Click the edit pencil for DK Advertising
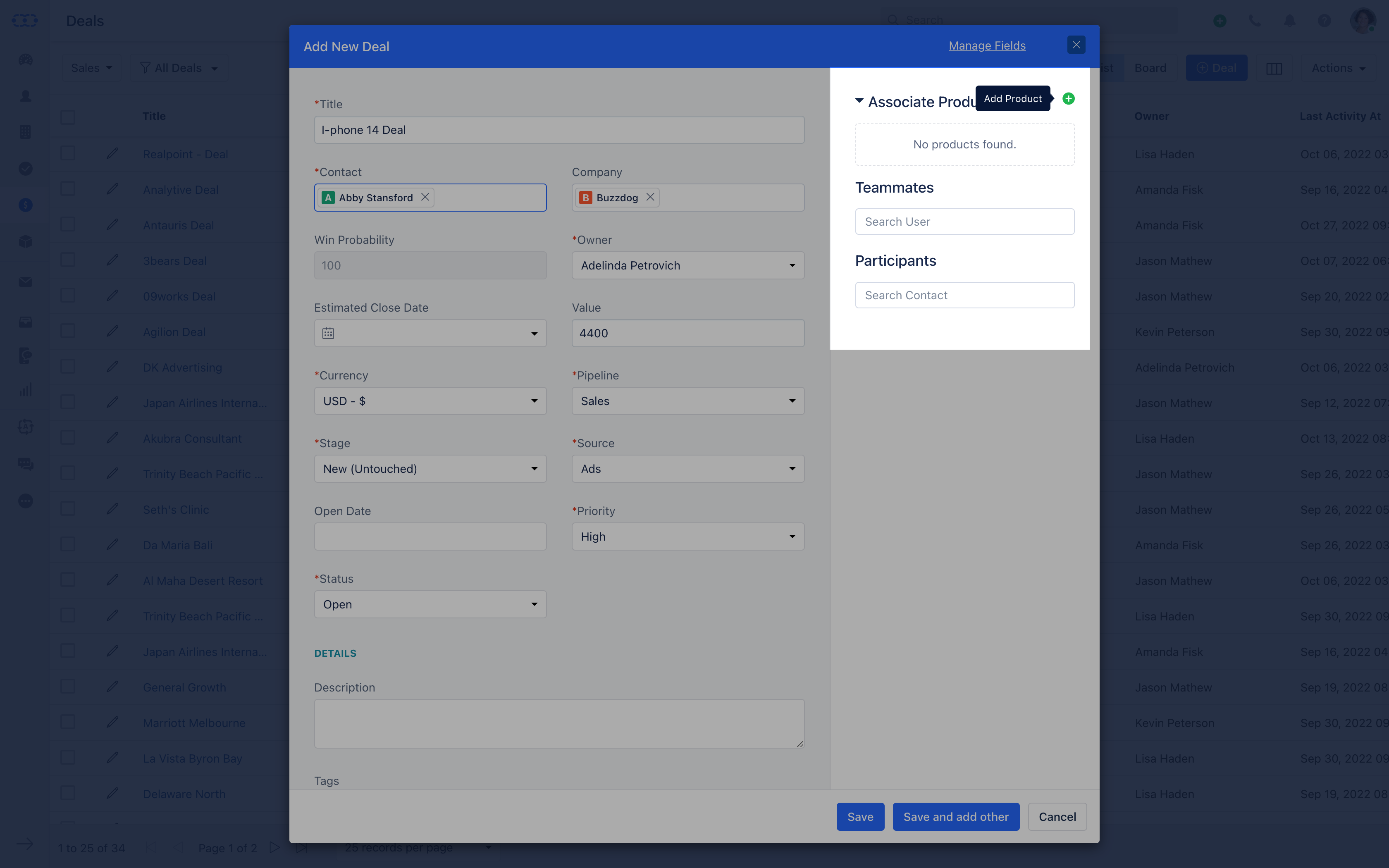 (x=112, y=367)
